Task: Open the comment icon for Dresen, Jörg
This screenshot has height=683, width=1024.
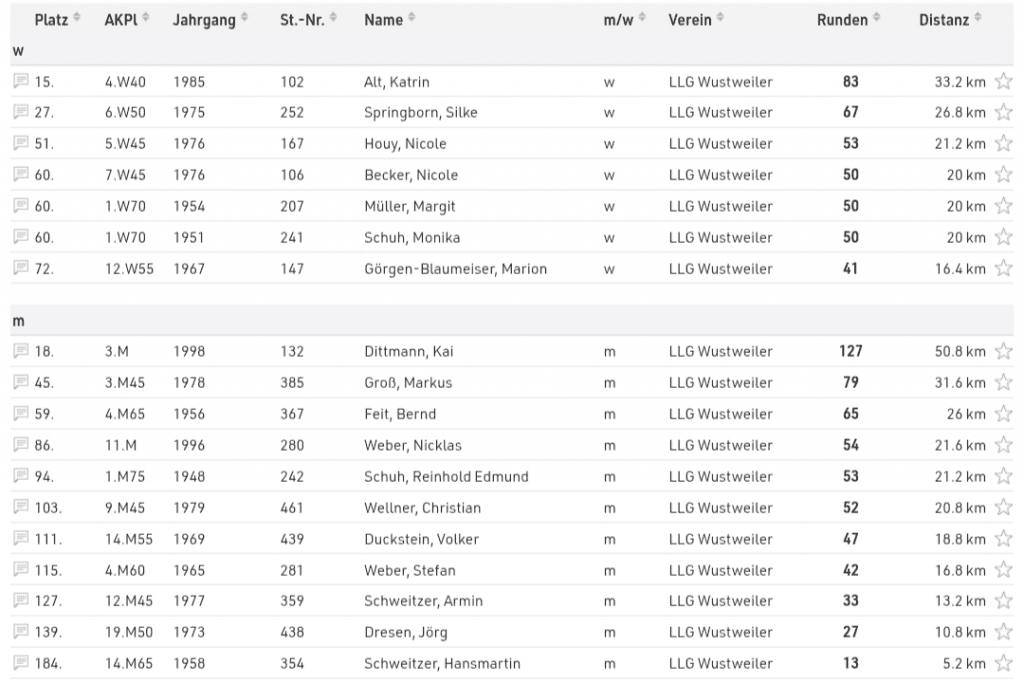Action: (x=21, y=632)
